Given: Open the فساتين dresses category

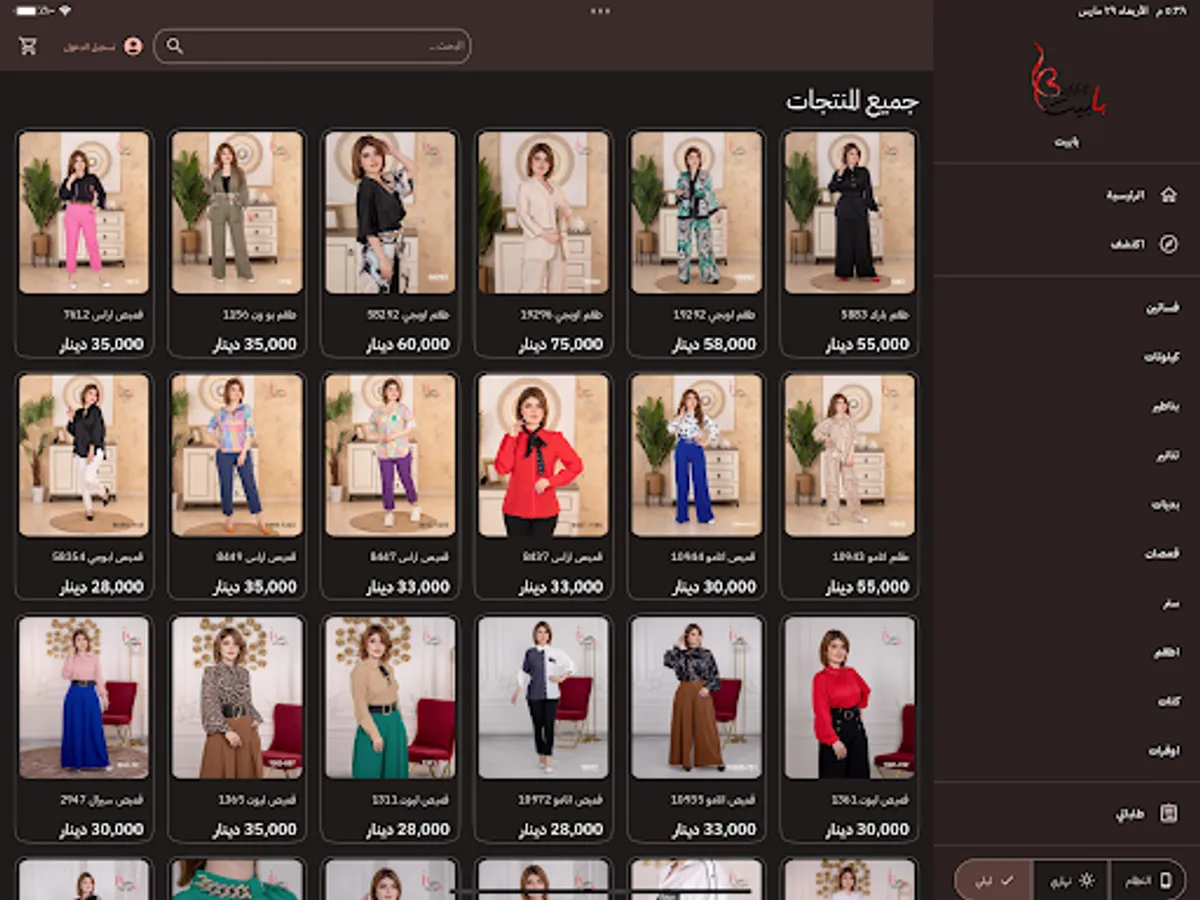Looking at the screenshot, I should click(1068, 308).
